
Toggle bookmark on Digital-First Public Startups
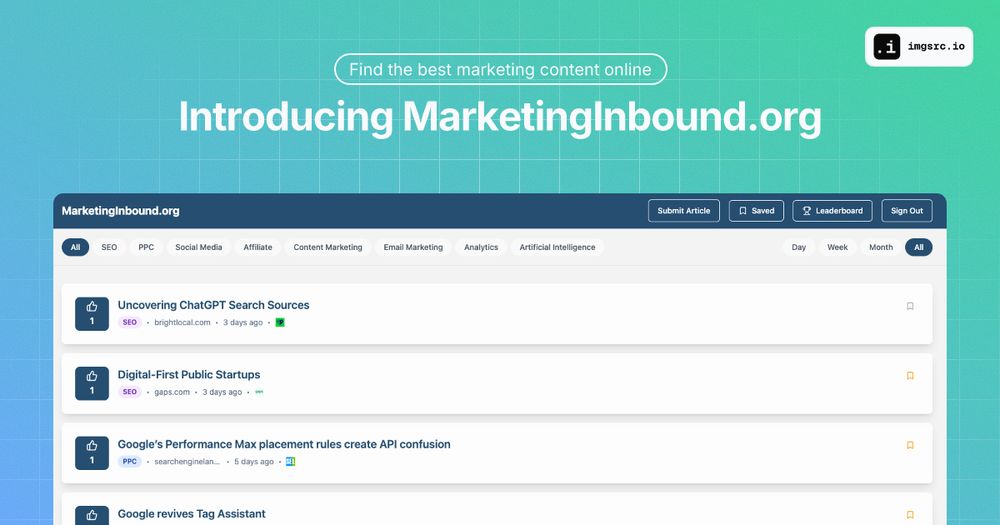[x=910, y=376]
